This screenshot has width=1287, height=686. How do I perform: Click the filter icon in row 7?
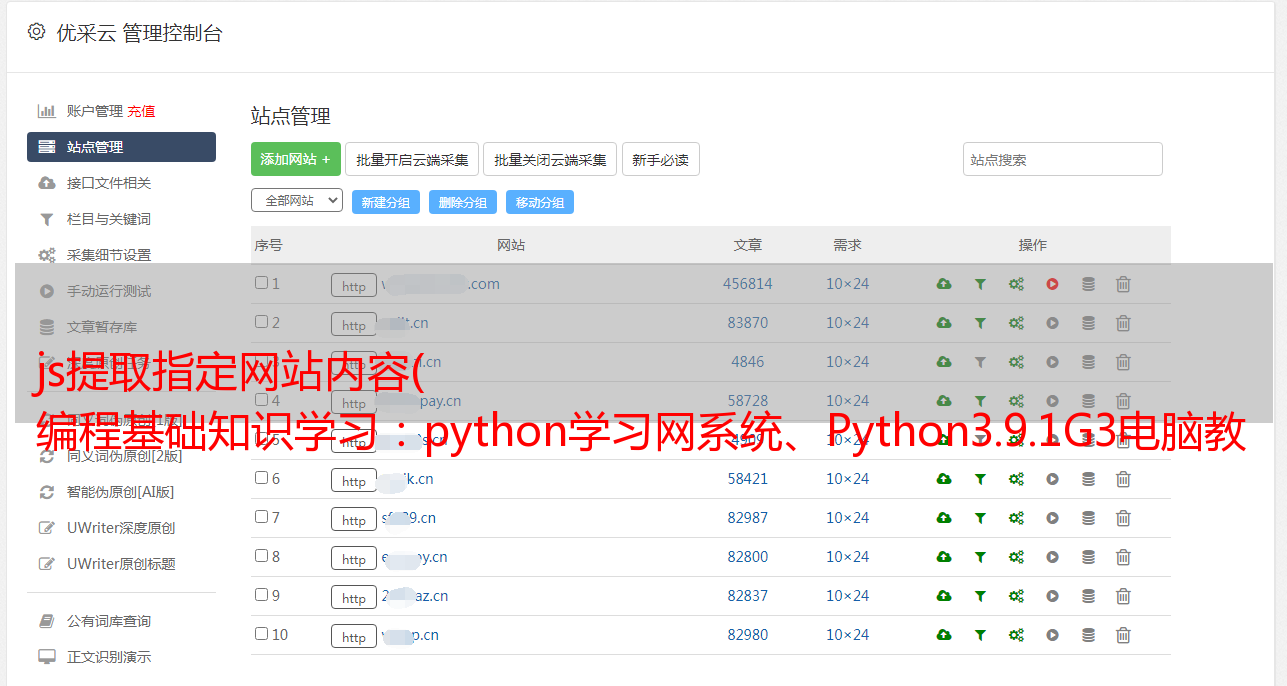(x=980, y=518)
